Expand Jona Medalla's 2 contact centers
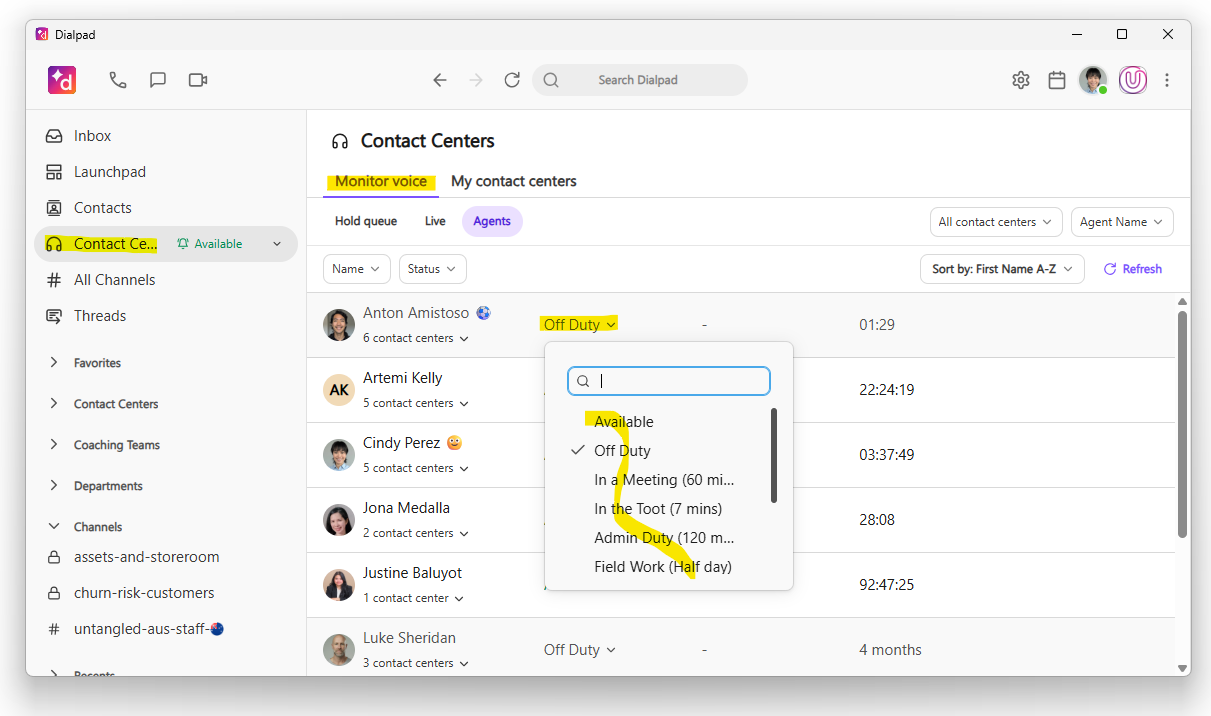Screen dimensions: 1211x716 click(416, 533)
